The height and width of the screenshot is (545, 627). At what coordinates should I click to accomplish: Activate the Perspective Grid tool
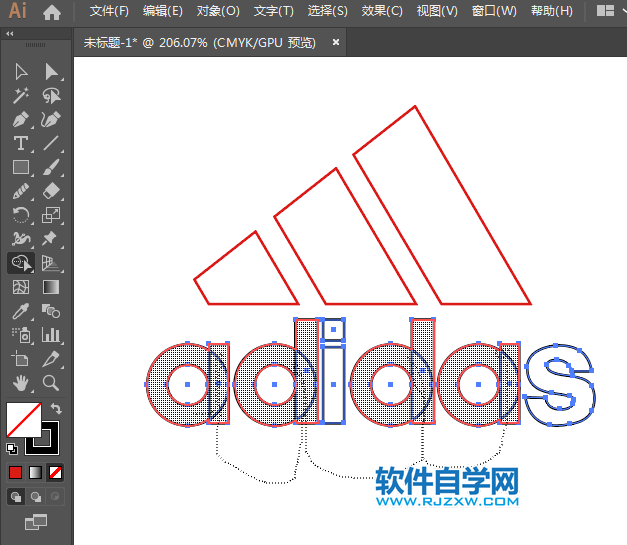[51, 263]
